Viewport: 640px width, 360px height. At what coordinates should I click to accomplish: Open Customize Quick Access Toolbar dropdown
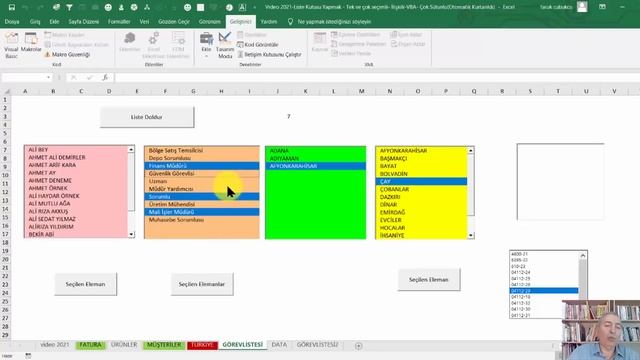coord(255,7)
